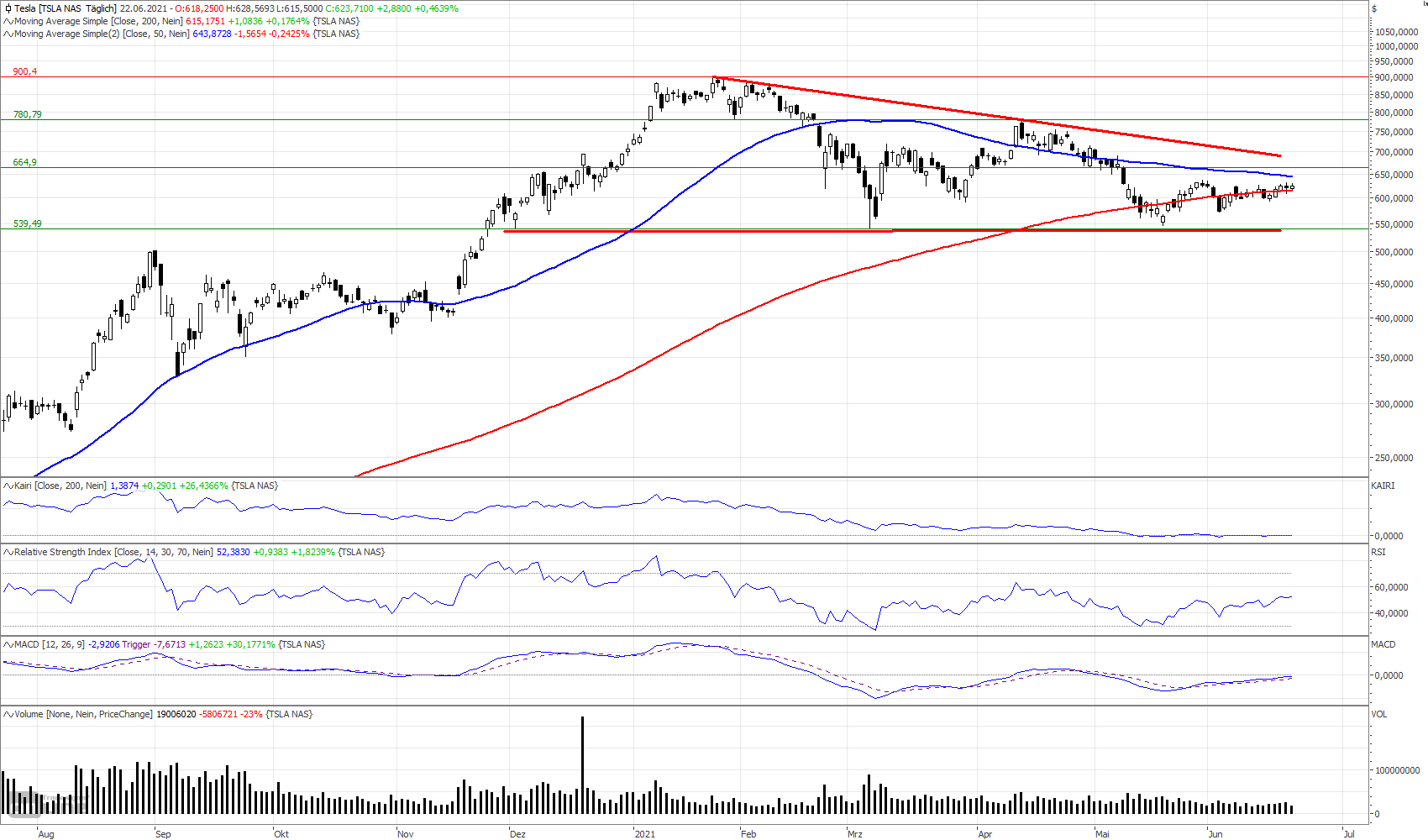Image resolution: width=1428 pixels, height=840 pixels.
Task: Click the candlestick icon before Tesla title
Action: (x=8, y=8)
